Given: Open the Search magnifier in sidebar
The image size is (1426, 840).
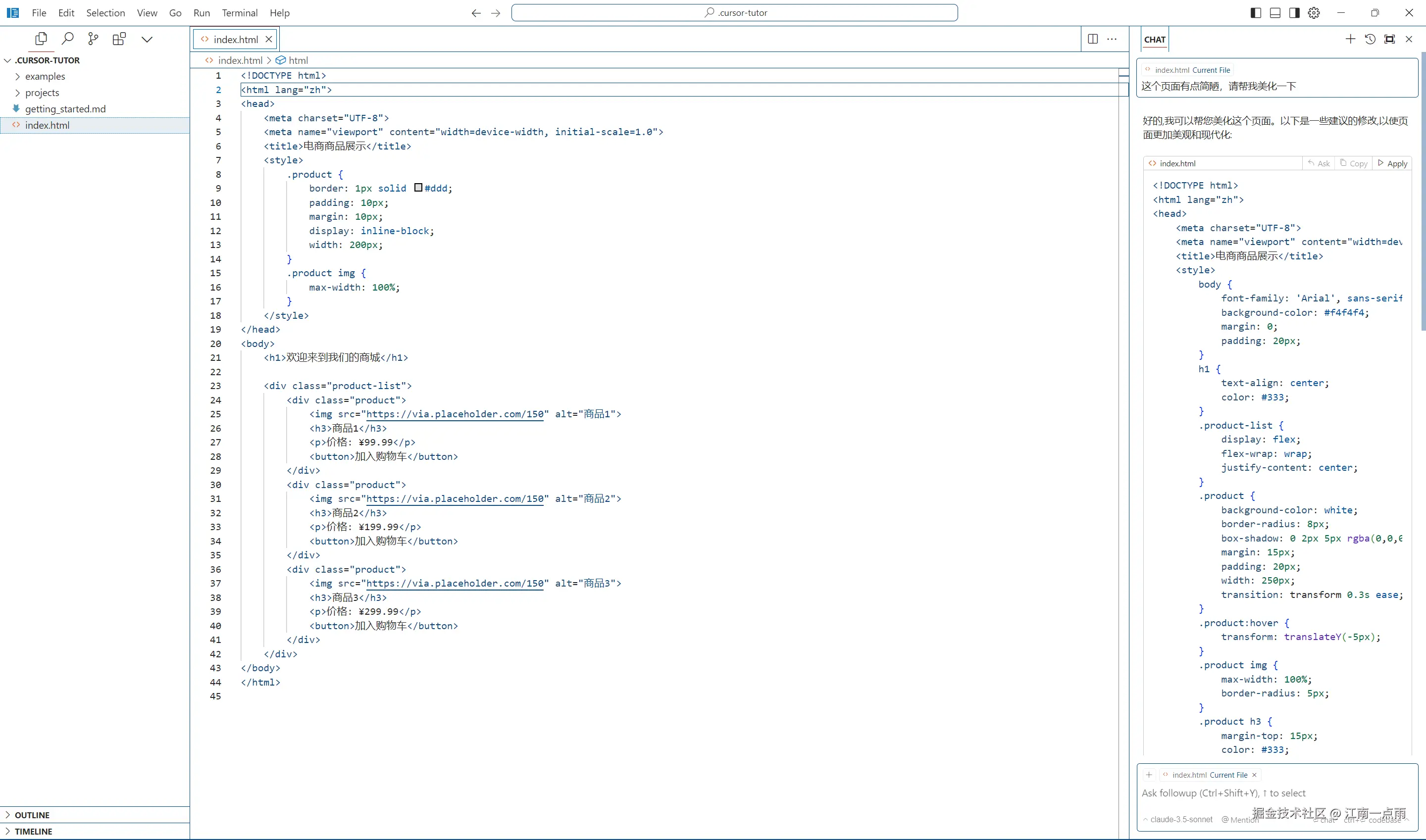Looking at the screenshot, I should pos(67,39).
